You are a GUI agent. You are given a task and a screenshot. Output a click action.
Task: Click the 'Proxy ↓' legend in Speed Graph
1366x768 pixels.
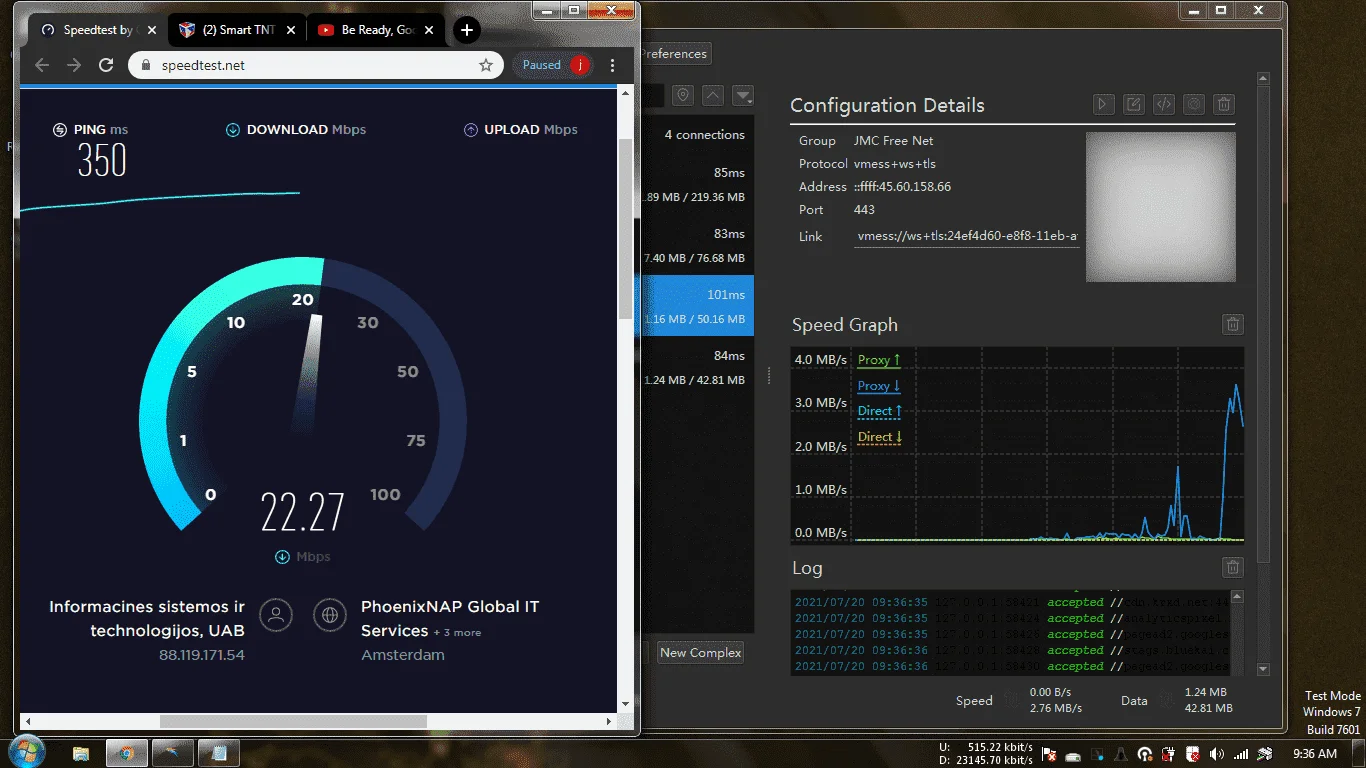pyautogui.click(x=879, y=386)
